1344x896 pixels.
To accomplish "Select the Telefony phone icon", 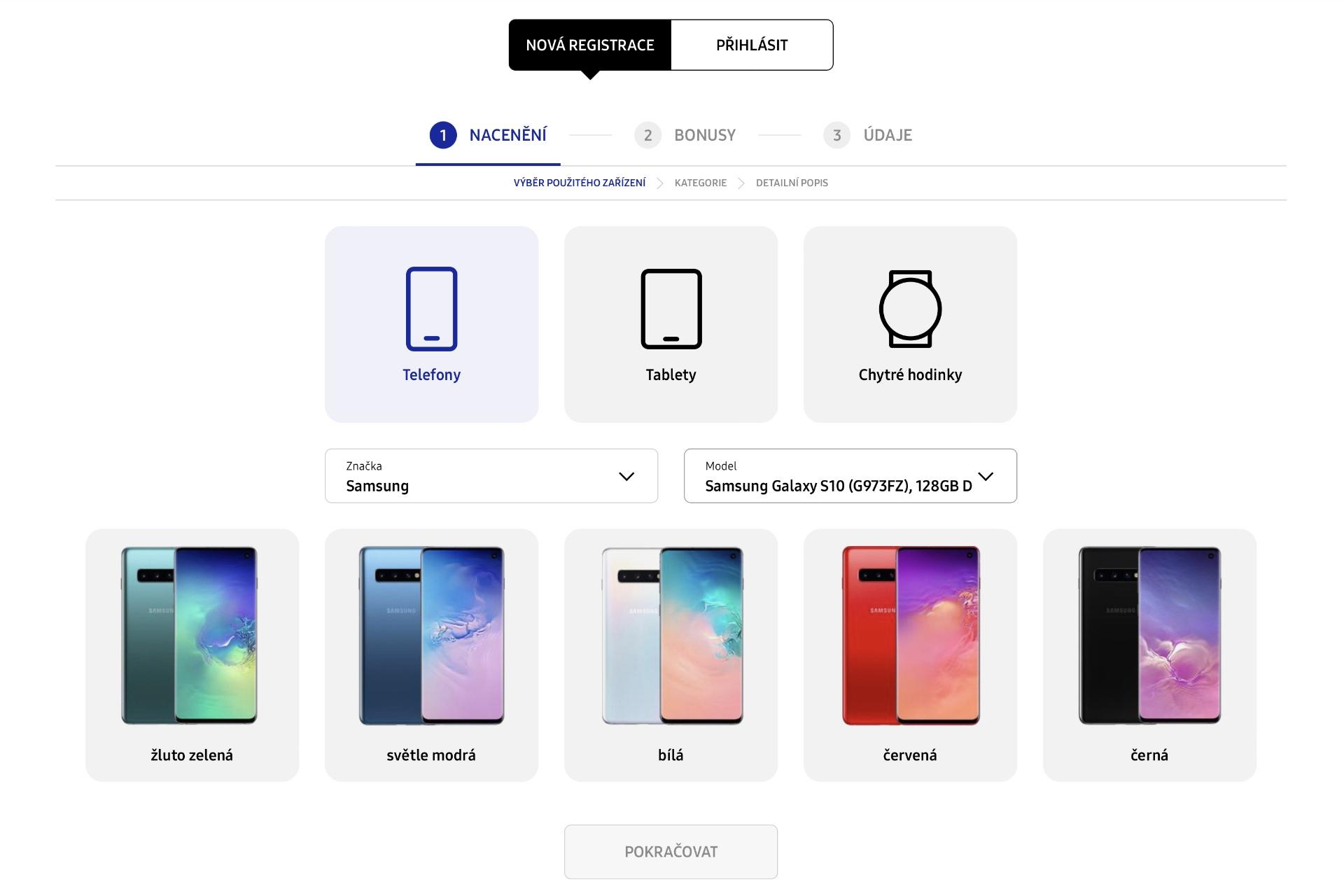I will click(x=431, y=309).
